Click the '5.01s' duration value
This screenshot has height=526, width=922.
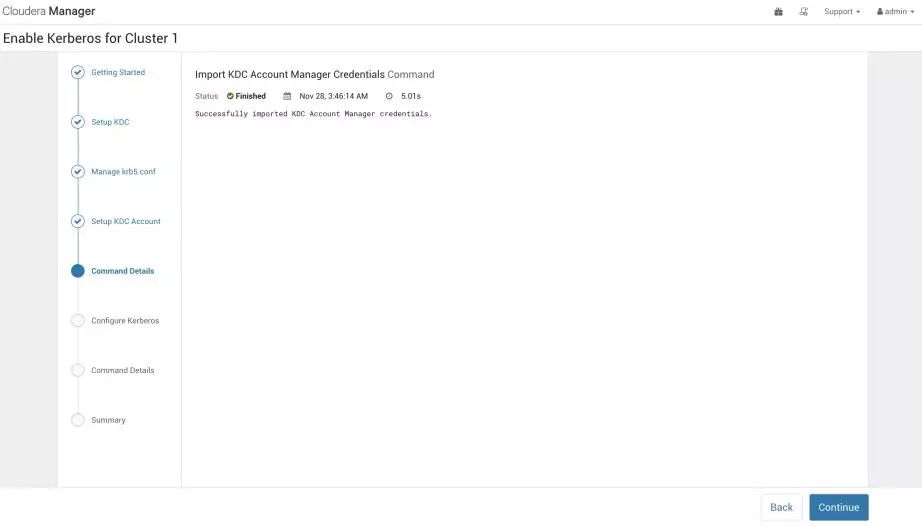(x=410, y=96)
